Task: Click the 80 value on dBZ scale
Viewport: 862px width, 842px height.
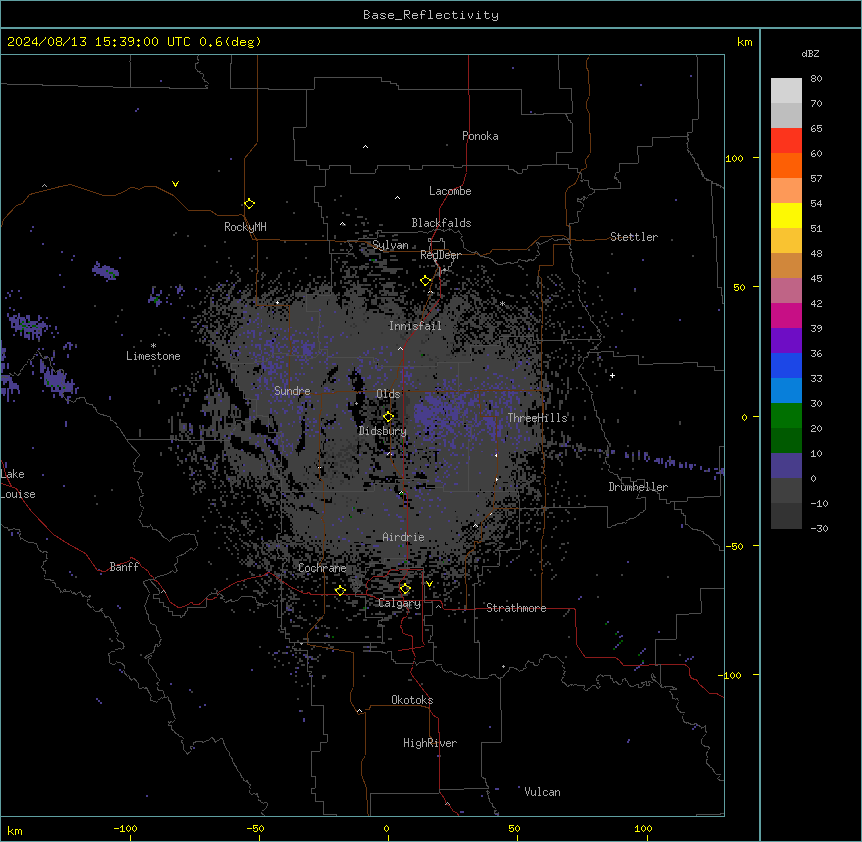Action: pyautogui.click(x=816, y=79)
